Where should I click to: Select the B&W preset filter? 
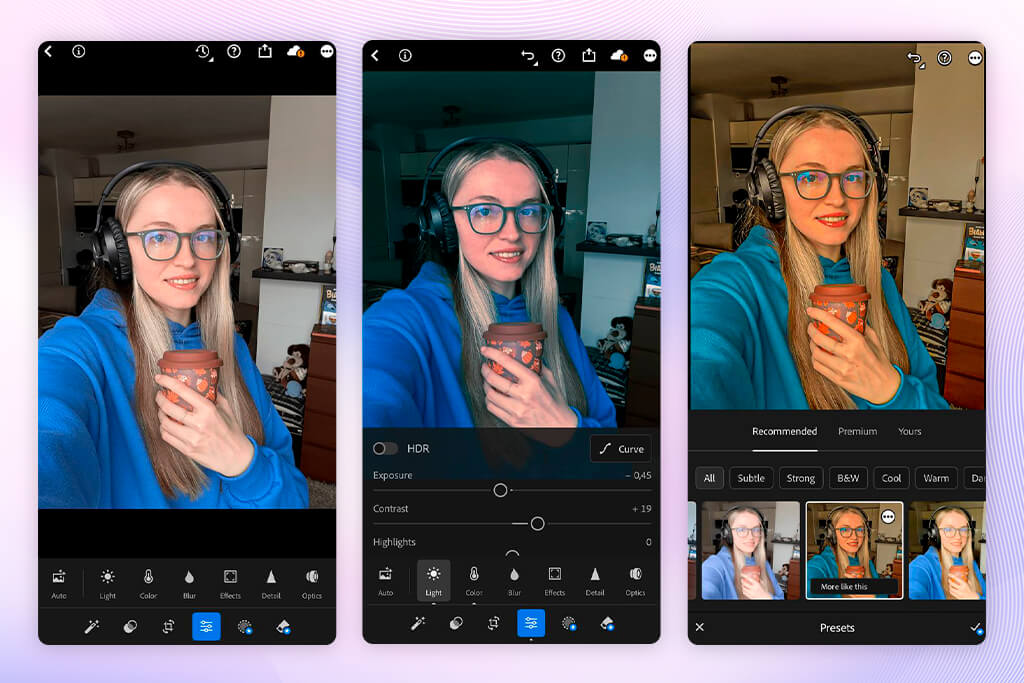tap(848, 478)
